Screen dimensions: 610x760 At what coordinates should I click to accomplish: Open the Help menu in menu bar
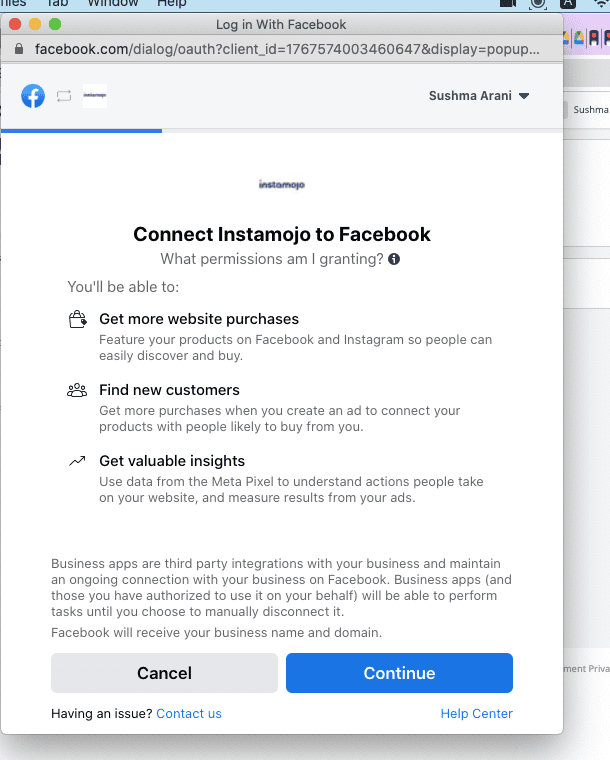click(x=172, y=3)
